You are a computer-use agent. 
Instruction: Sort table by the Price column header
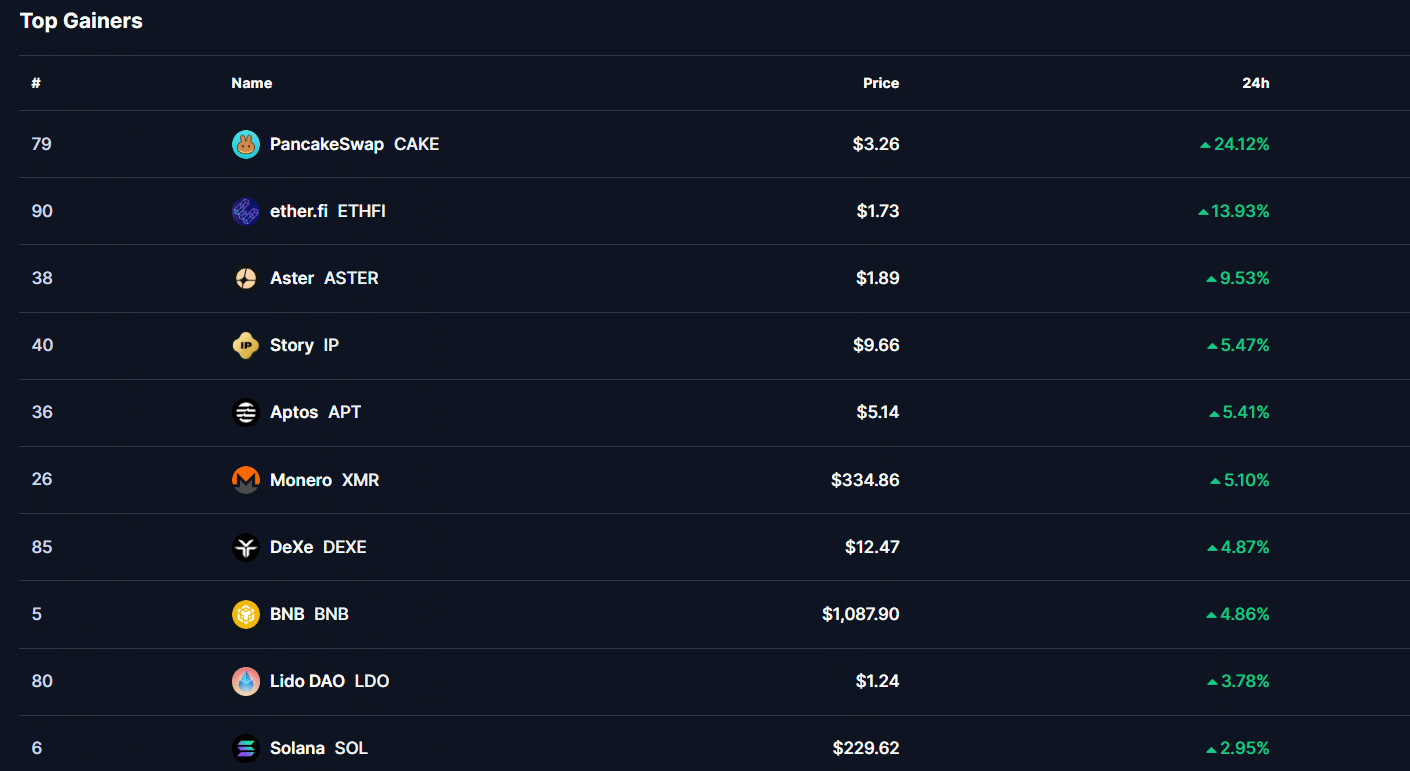tap(880, 83)
